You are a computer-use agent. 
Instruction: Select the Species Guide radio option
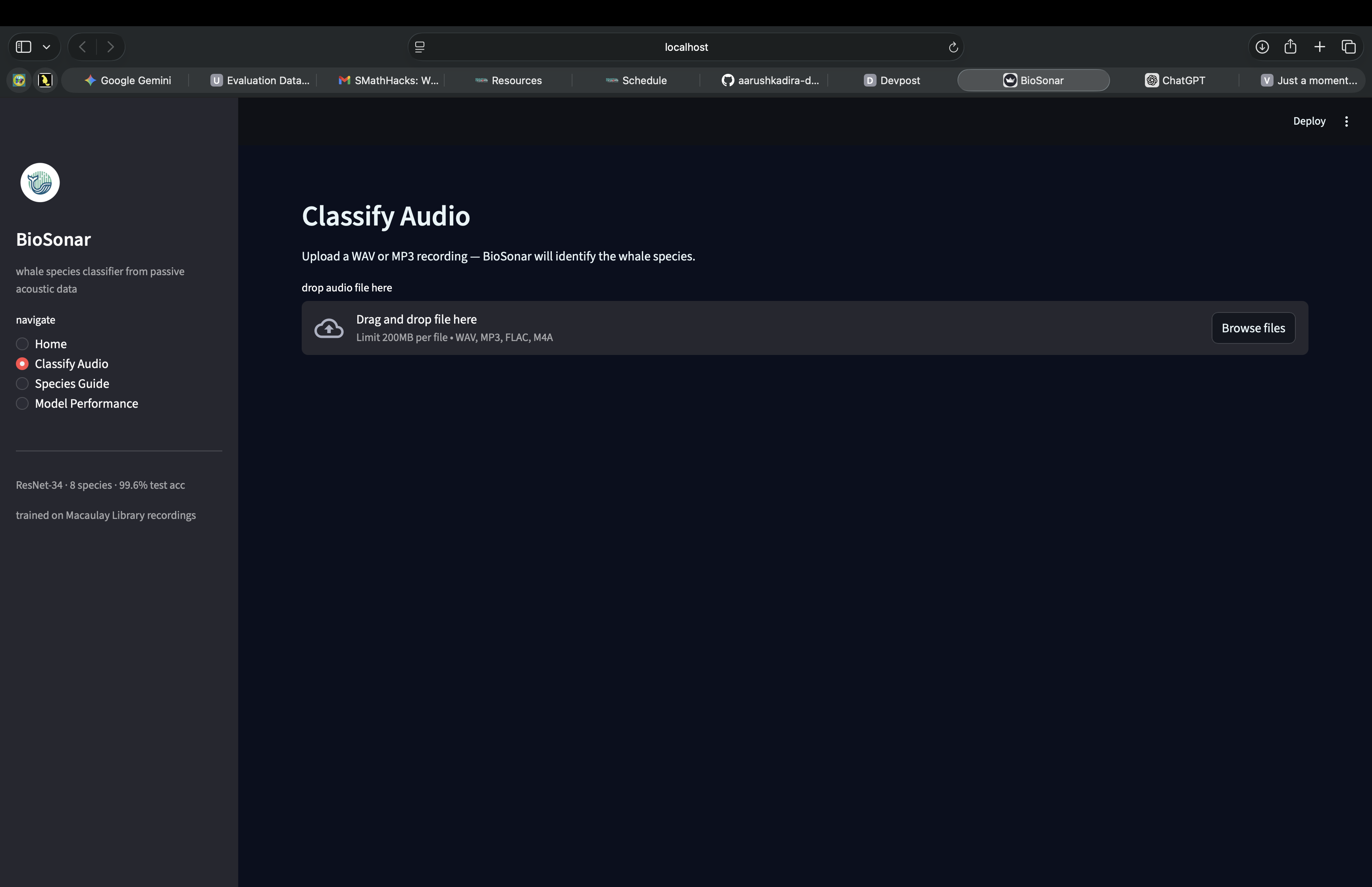[23, 384]
